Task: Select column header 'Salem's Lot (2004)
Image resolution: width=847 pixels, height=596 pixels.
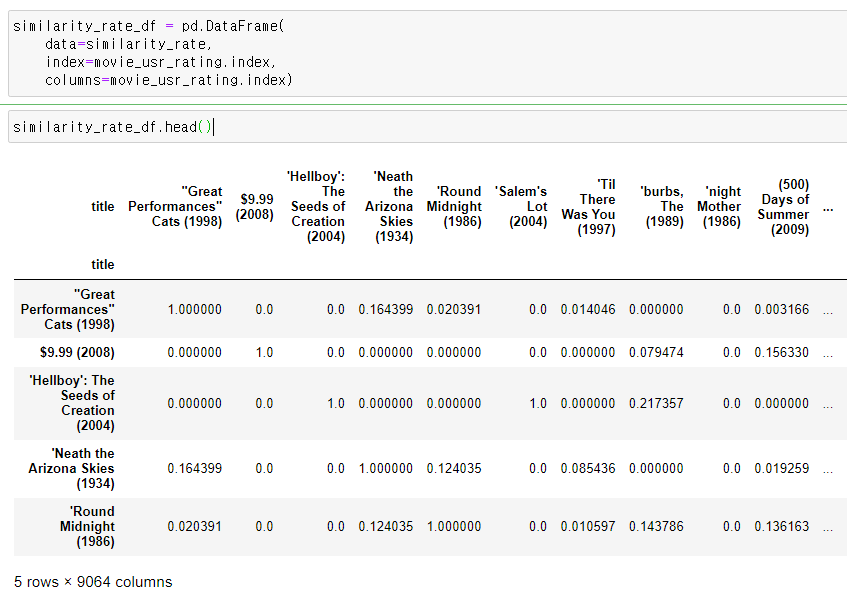Action: tap(521, 206)
